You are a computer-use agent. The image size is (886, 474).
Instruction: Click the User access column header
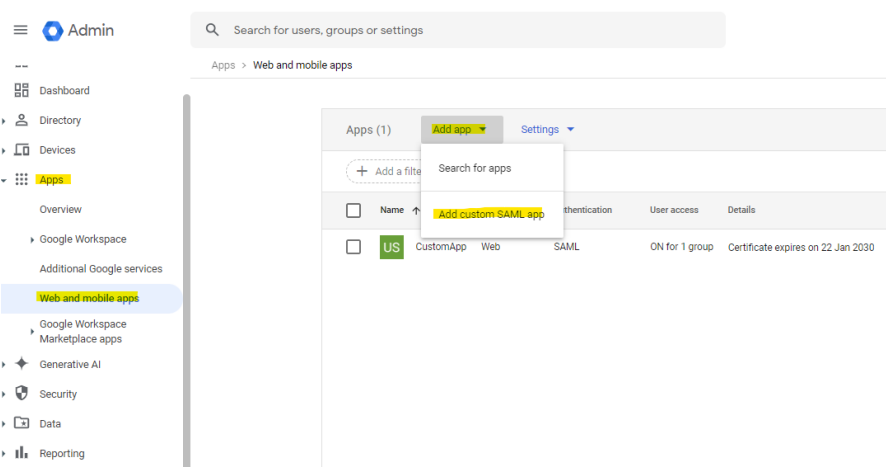[674, 210]
